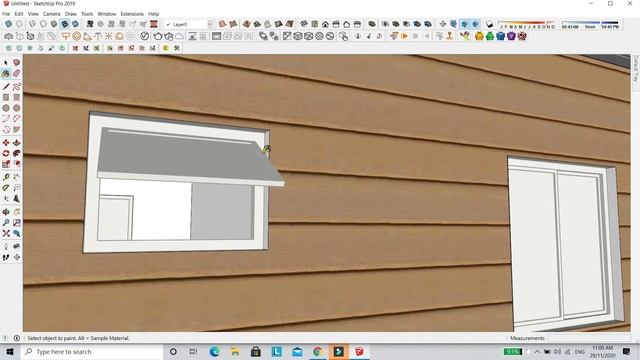
Task: Select the arrow Select tool
Action: [x=6, y=62]
